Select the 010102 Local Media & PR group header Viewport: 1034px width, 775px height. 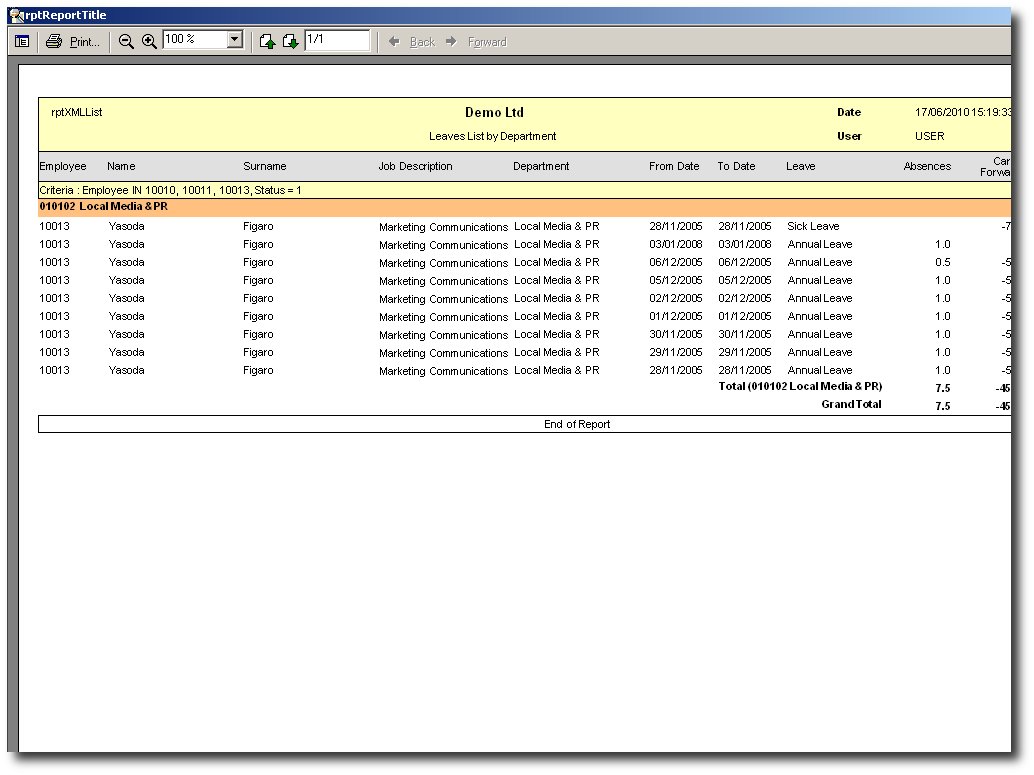(x=524, y=207)
